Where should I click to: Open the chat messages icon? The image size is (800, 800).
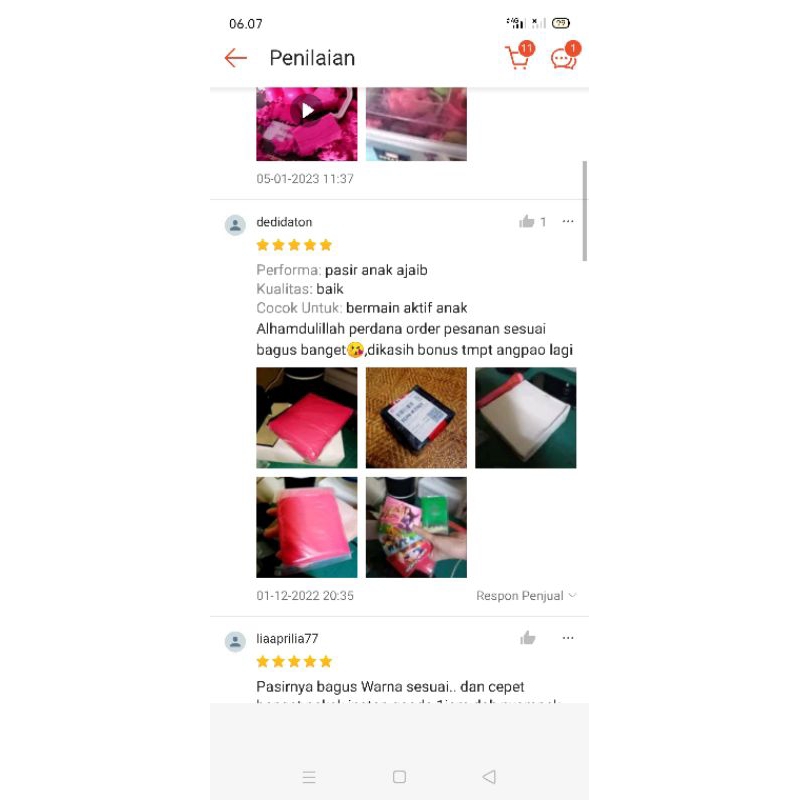[565, 56]
